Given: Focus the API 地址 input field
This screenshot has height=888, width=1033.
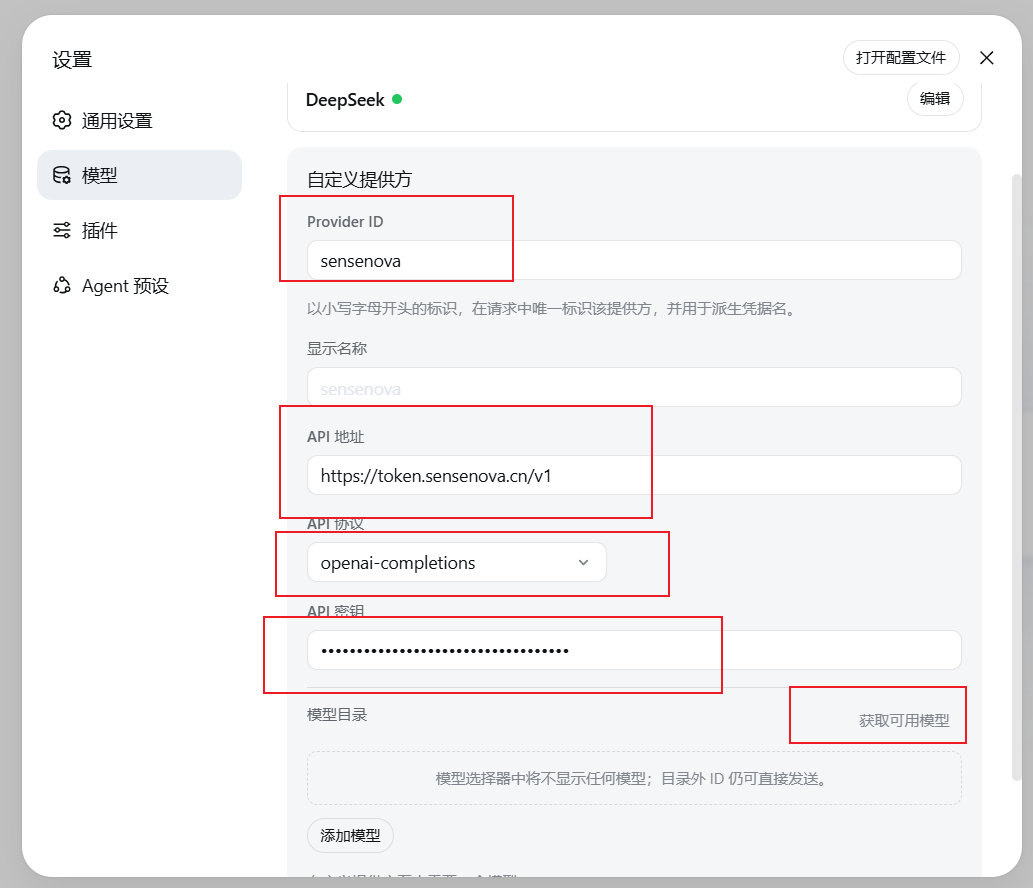Looking at the screenshot, I should (x=634, y=475).
